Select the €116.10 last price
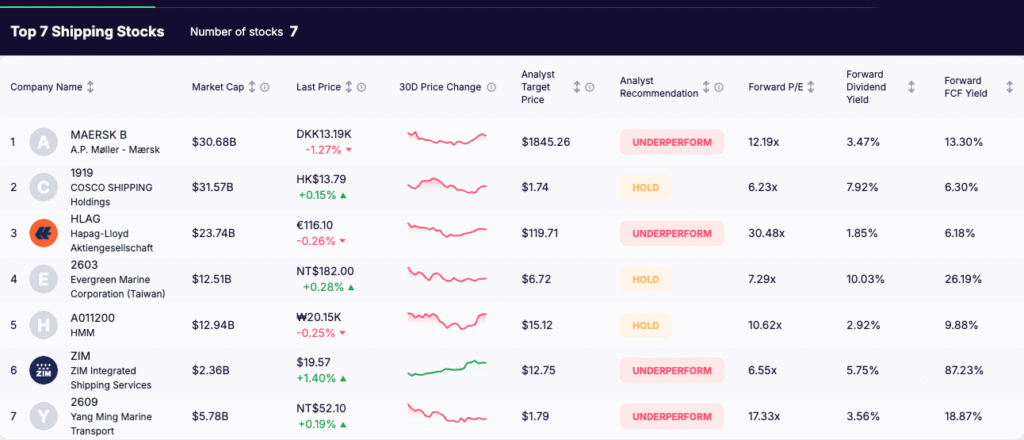The height and width of the screenshot is (440, 1024). [x=314, y=225]
